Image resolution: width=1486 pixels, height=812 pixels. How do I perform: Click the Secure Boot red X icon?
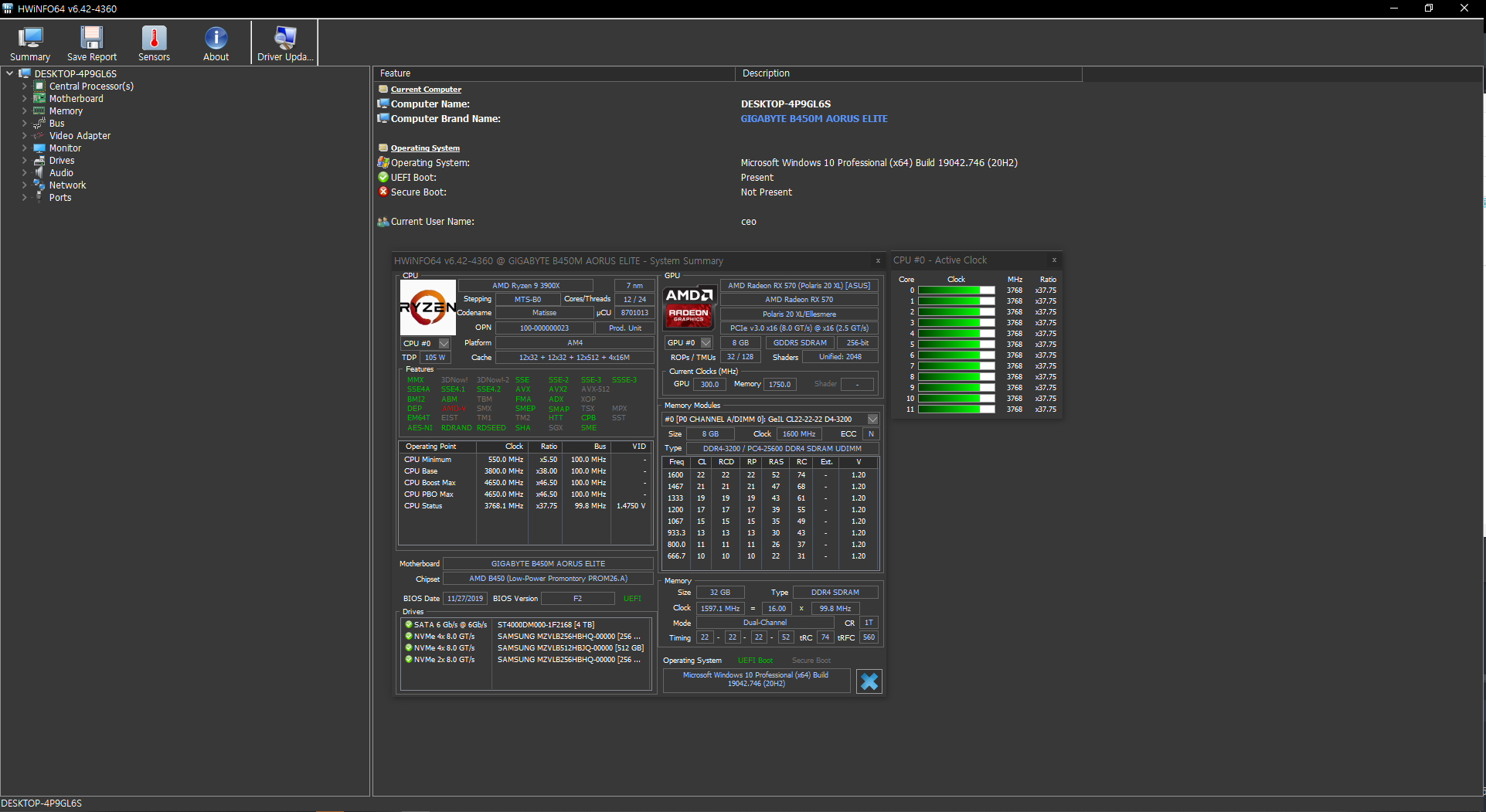(x=383, y=192)
